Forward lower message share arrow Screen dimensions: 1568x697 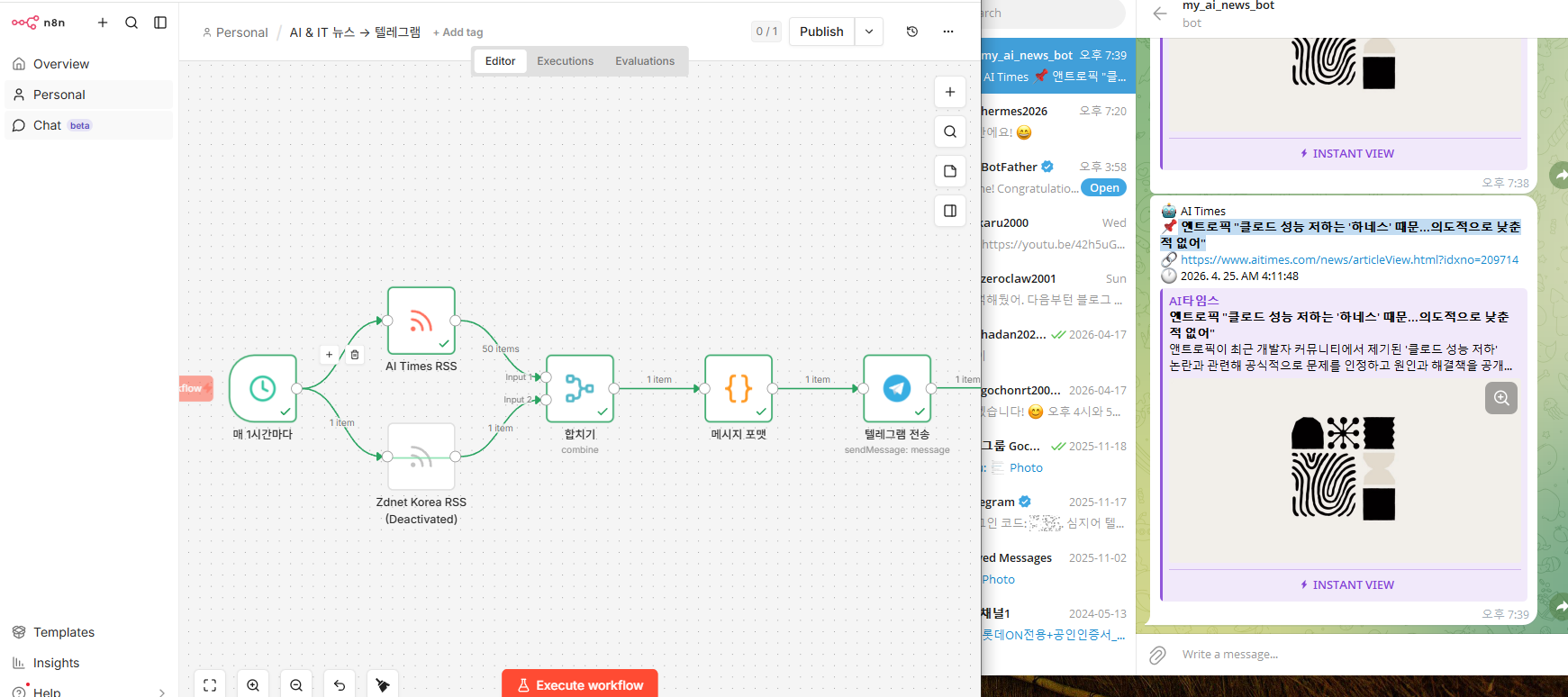(x=1560, y=606)
